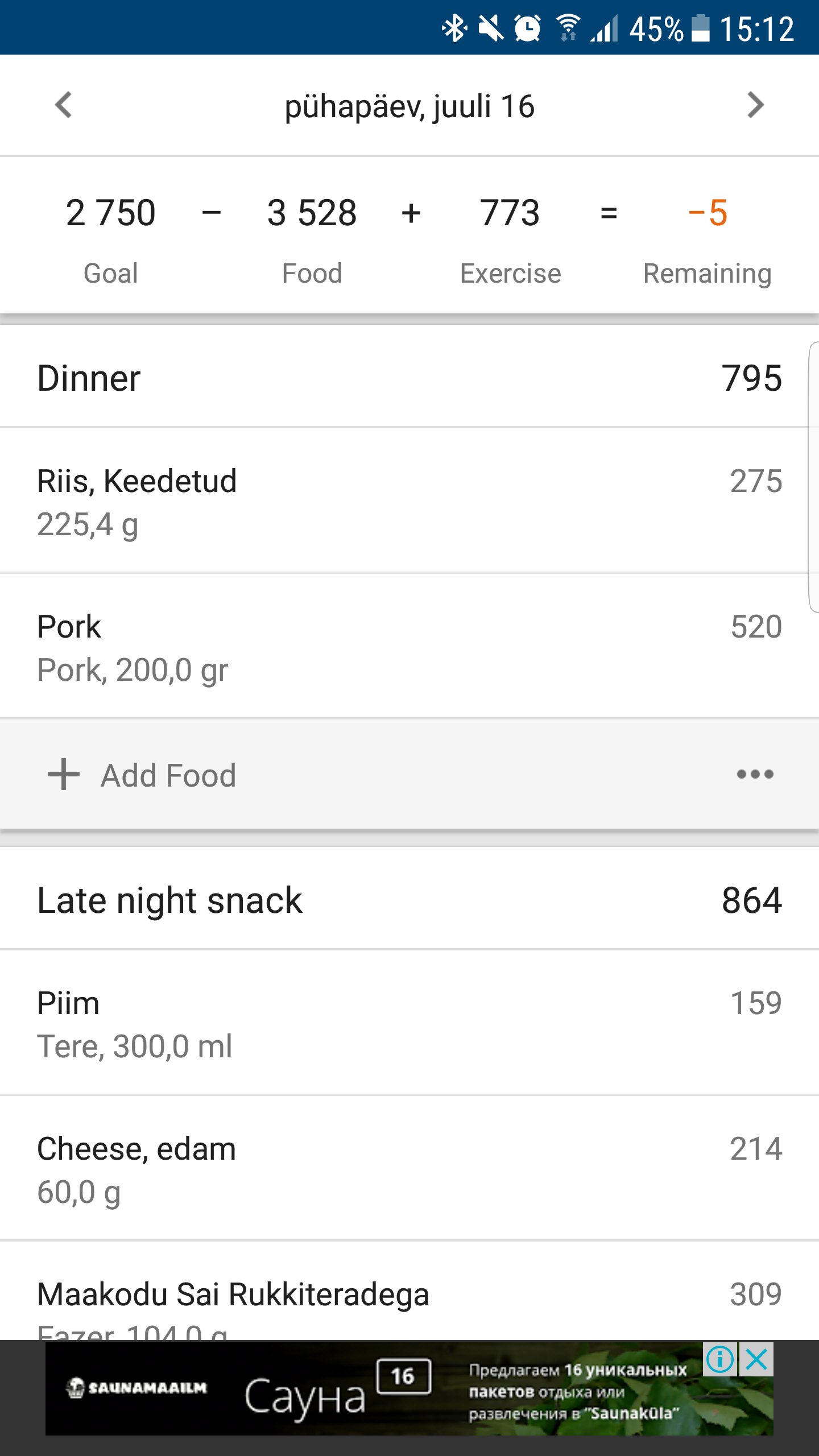Select the Dinner meal header
The width and height of the screenshot is (819, 1456).
point(409,378)
